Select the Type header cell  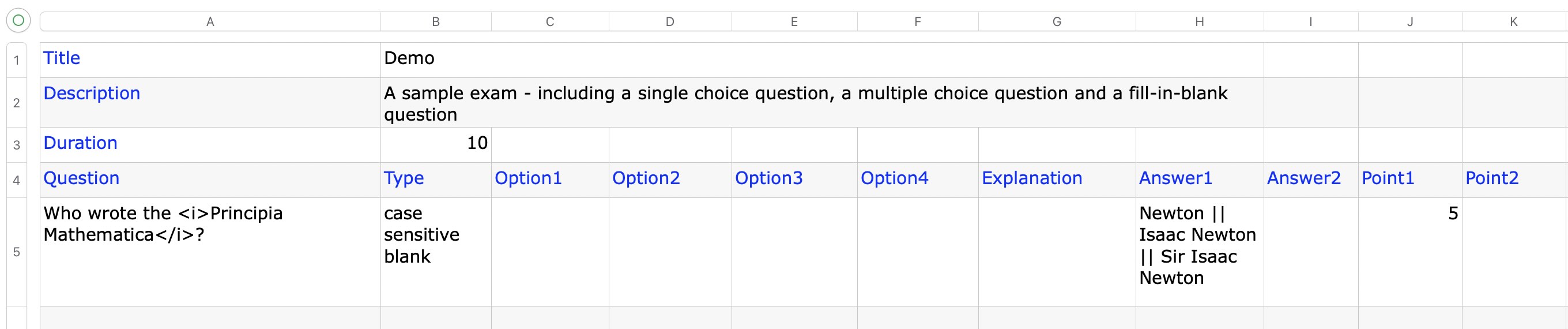[436, 179]
